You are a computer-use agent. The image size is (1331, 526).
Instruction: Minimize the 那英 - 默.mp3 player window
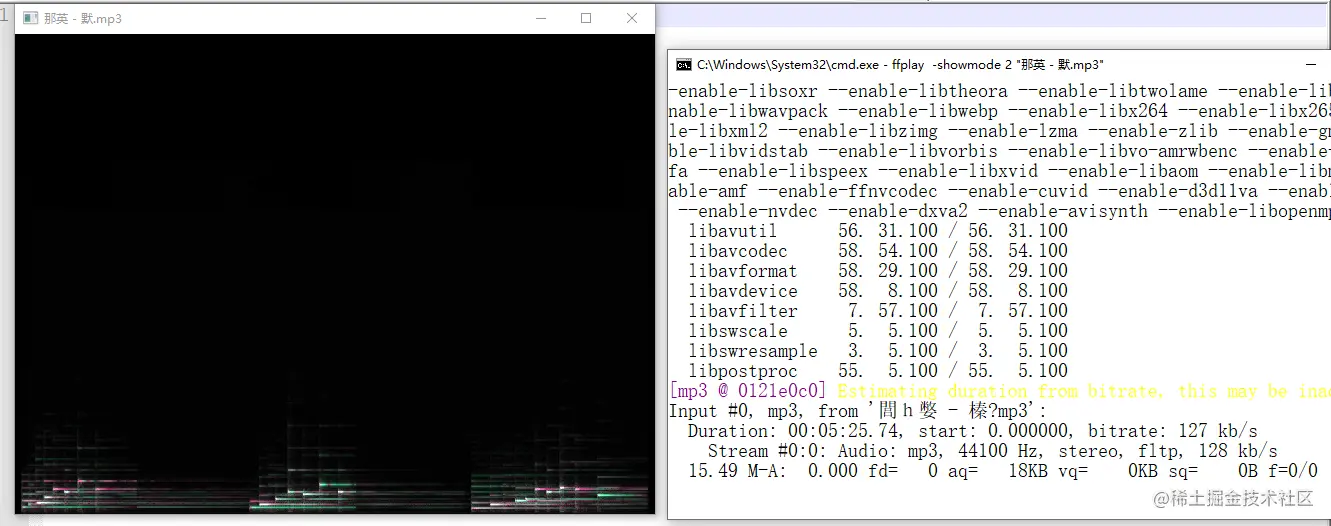tap(541, 18)
